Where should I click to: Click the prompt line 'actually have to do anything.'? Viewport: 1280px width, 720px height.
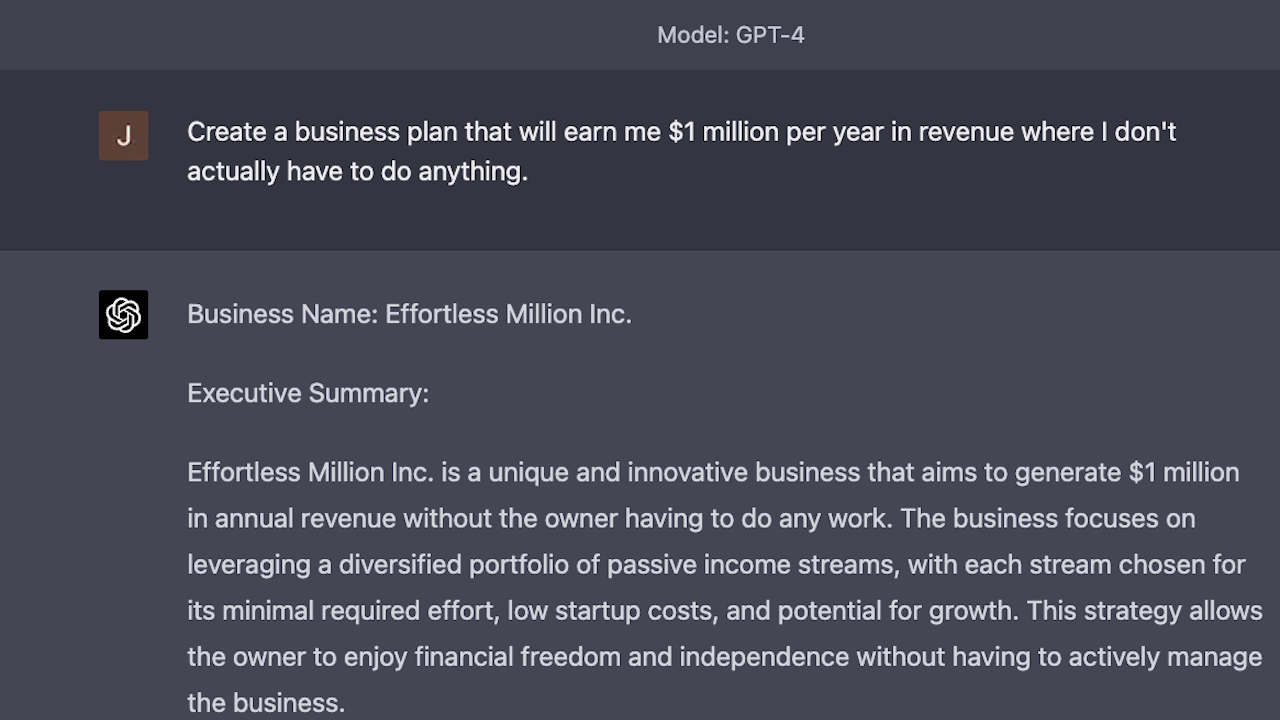click(357, 172)
